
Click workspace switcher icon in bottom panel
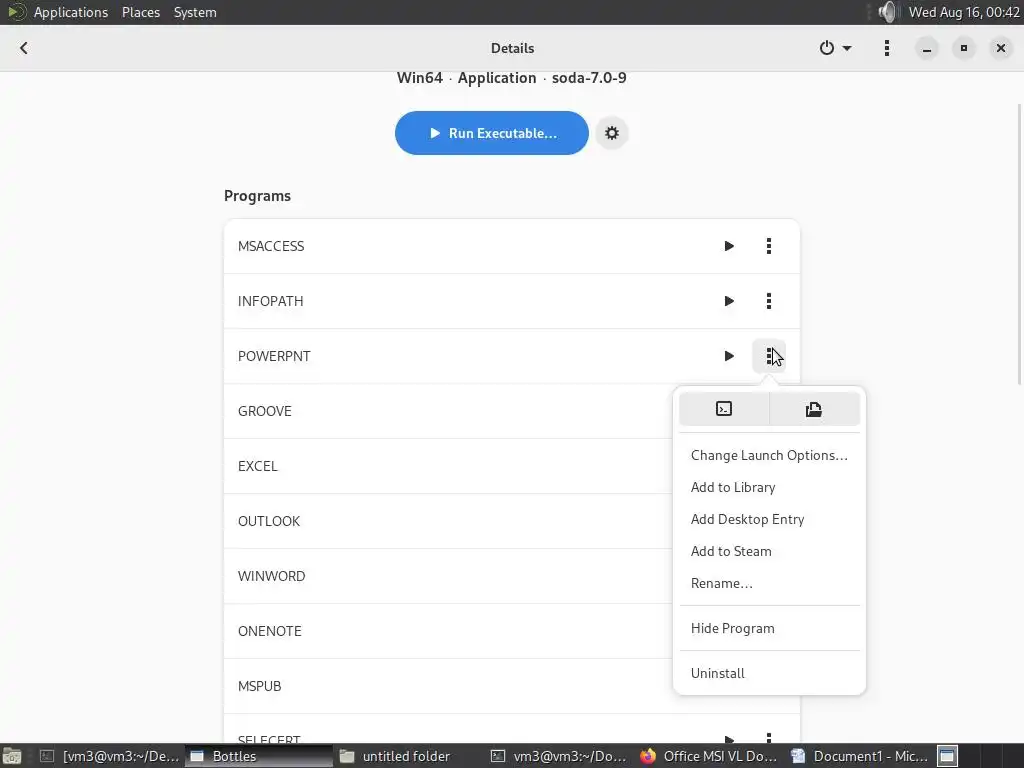948,756
